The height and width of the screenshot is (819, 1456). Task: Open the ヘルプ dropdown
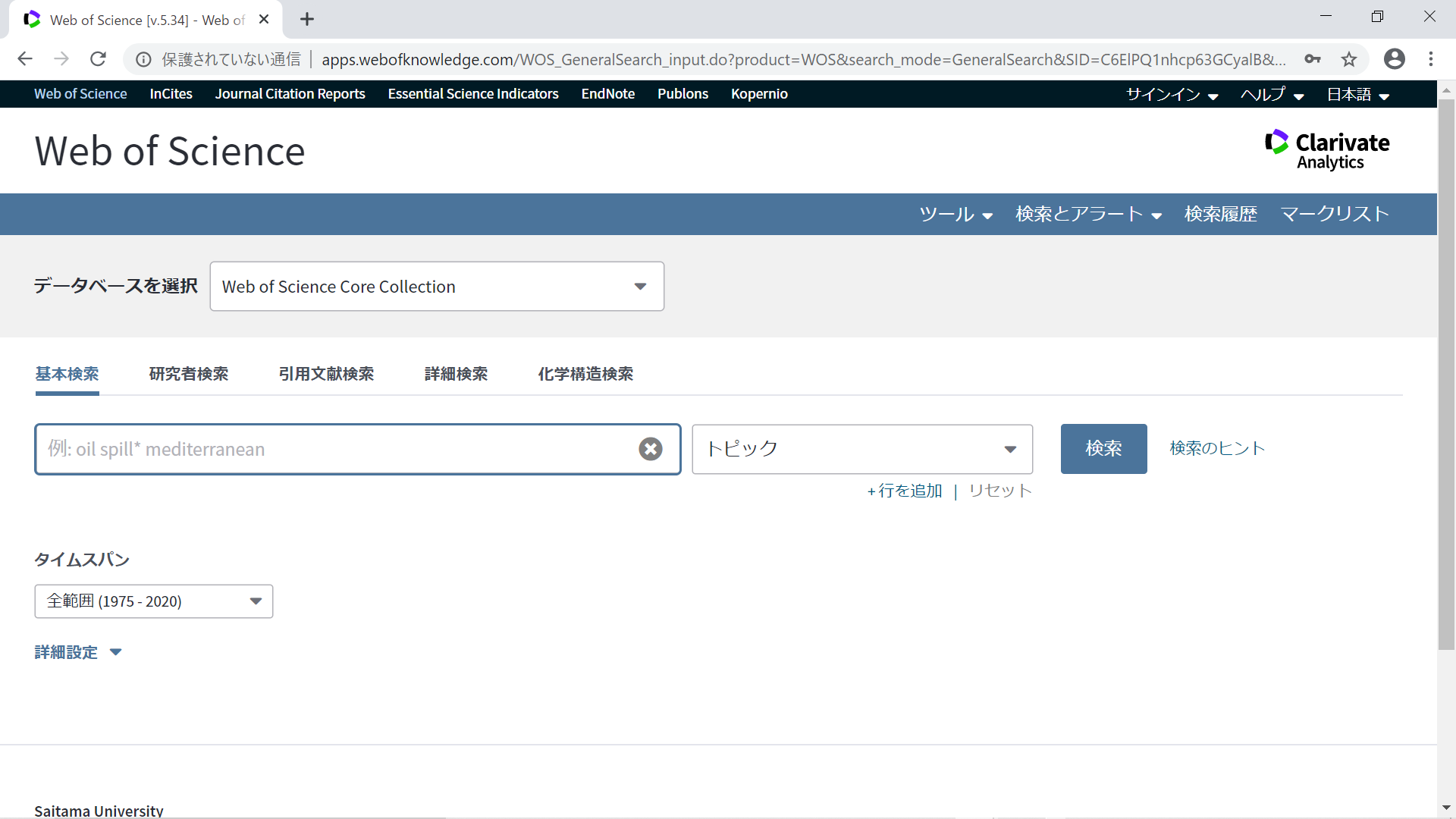click(1272, 95)
